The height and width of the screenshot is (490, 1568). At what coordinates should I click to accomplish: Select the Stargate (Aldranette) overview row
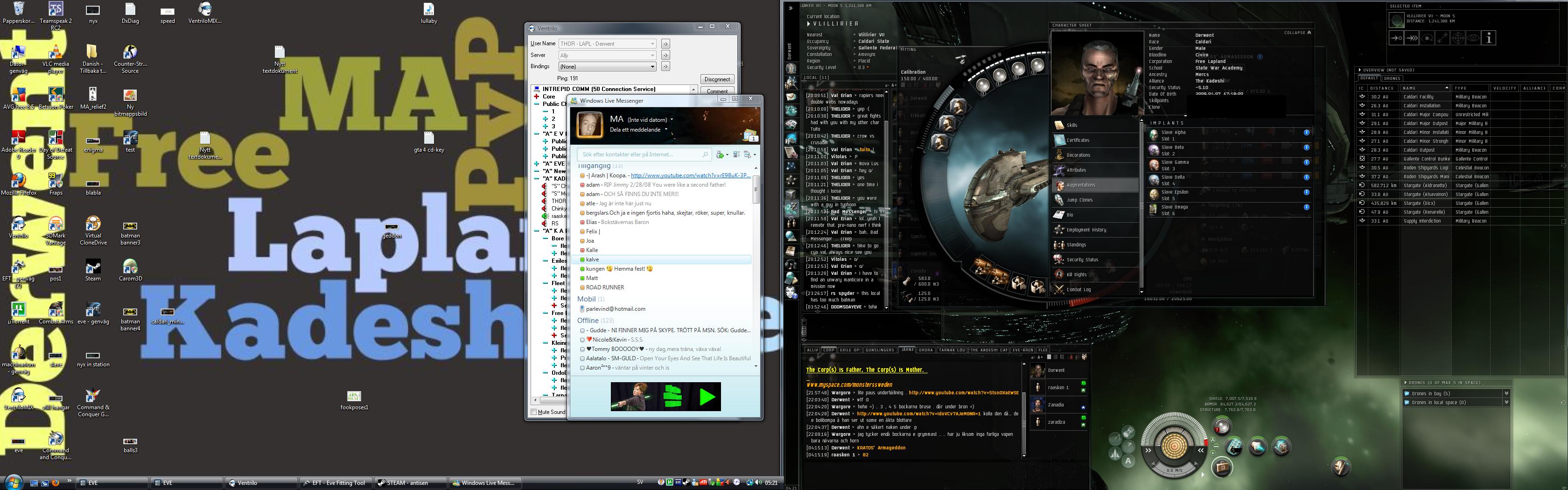pyautogui.click(x=1460, y=186)
